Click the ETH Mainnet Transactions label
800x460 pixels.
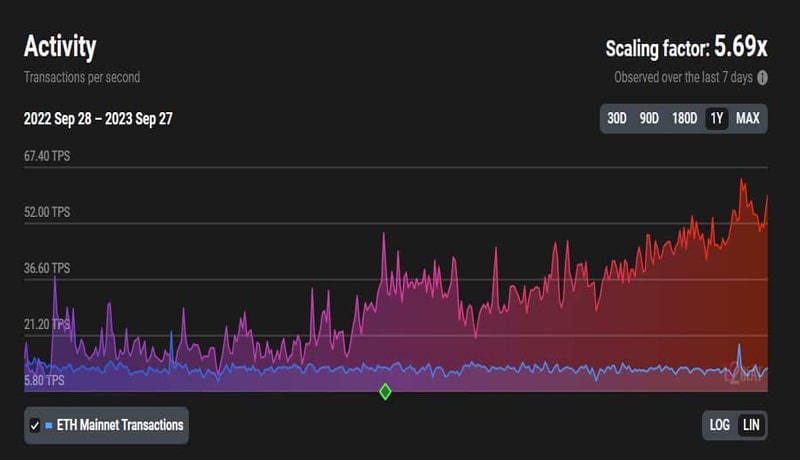click(x=120, y=425)
